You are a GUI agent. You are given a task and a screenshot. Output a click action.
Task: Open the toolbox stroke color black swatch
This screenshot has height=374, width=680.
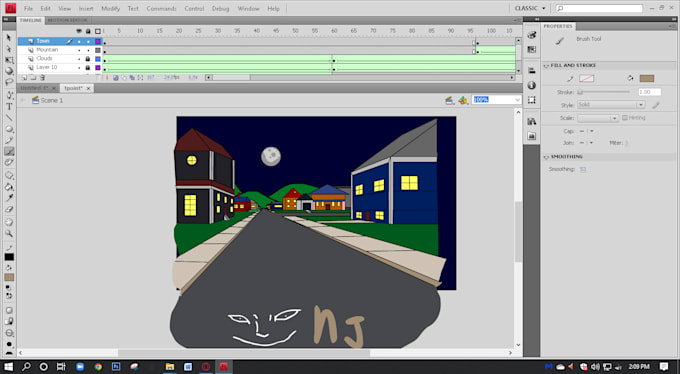pyautogui.click(x=9, y=257)
